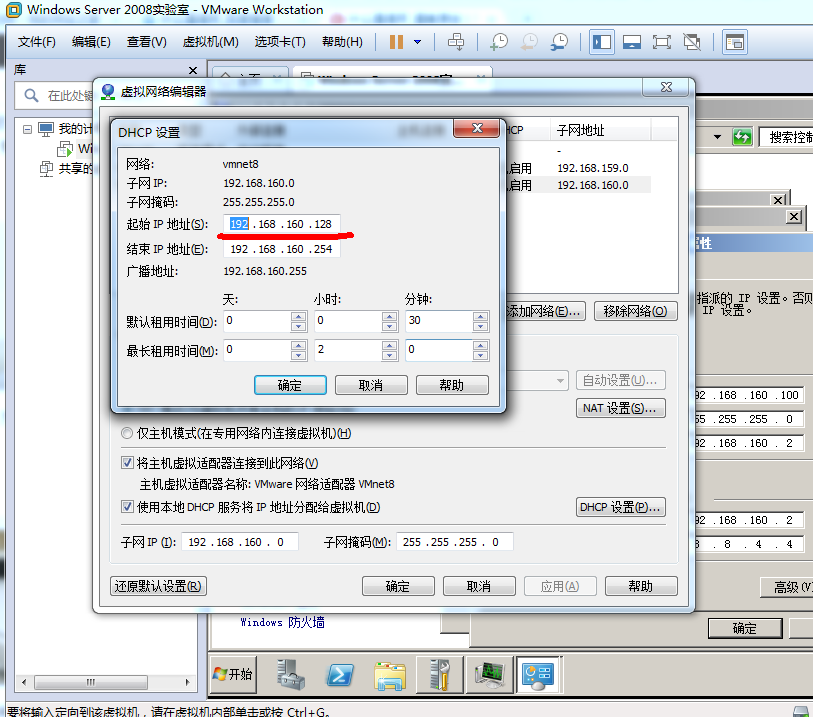Open the network monitor taskbar icon

click(489, 674)
